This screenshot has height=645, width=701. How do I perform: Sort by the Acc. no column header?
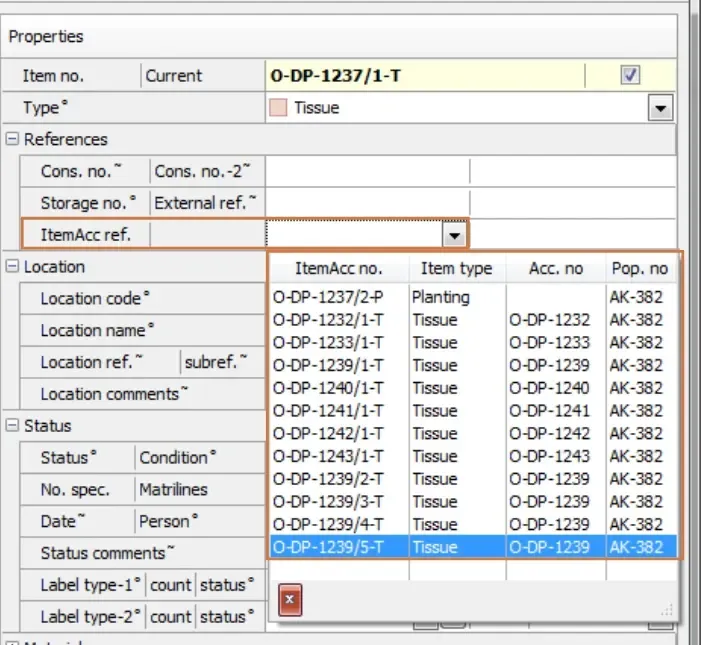click(x=556, y=269)
